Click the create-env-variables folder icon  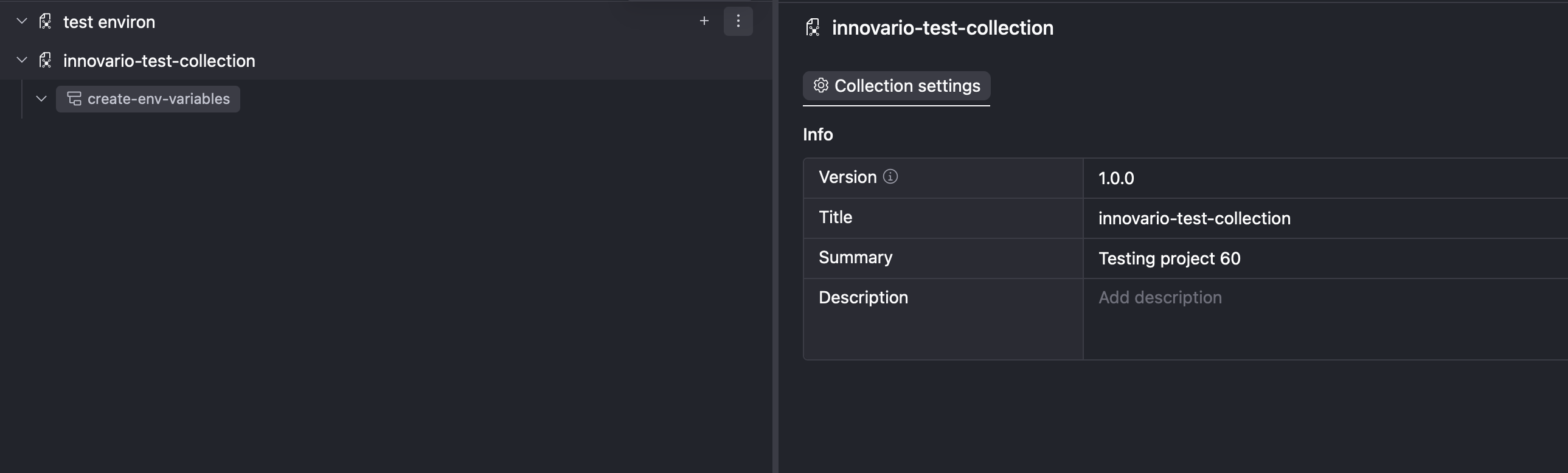pos(74,98)
